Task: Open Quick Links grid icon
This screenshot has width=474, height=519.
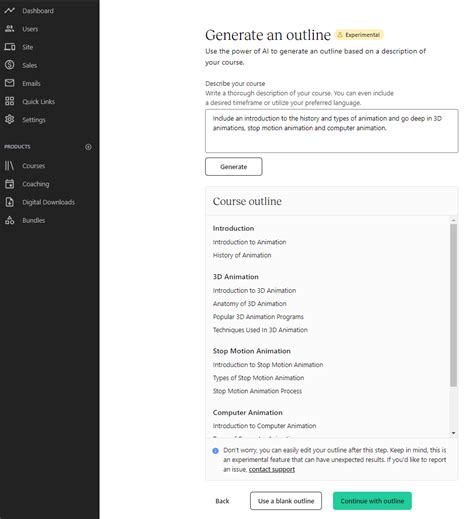Action: click(9, 101)
